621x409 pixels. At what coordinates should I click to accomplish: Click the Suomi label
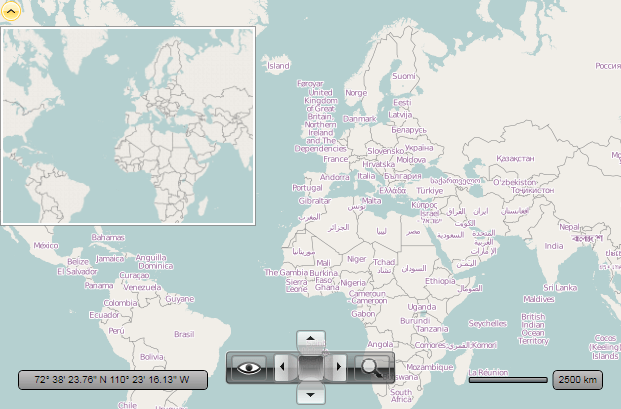[404, 76]
